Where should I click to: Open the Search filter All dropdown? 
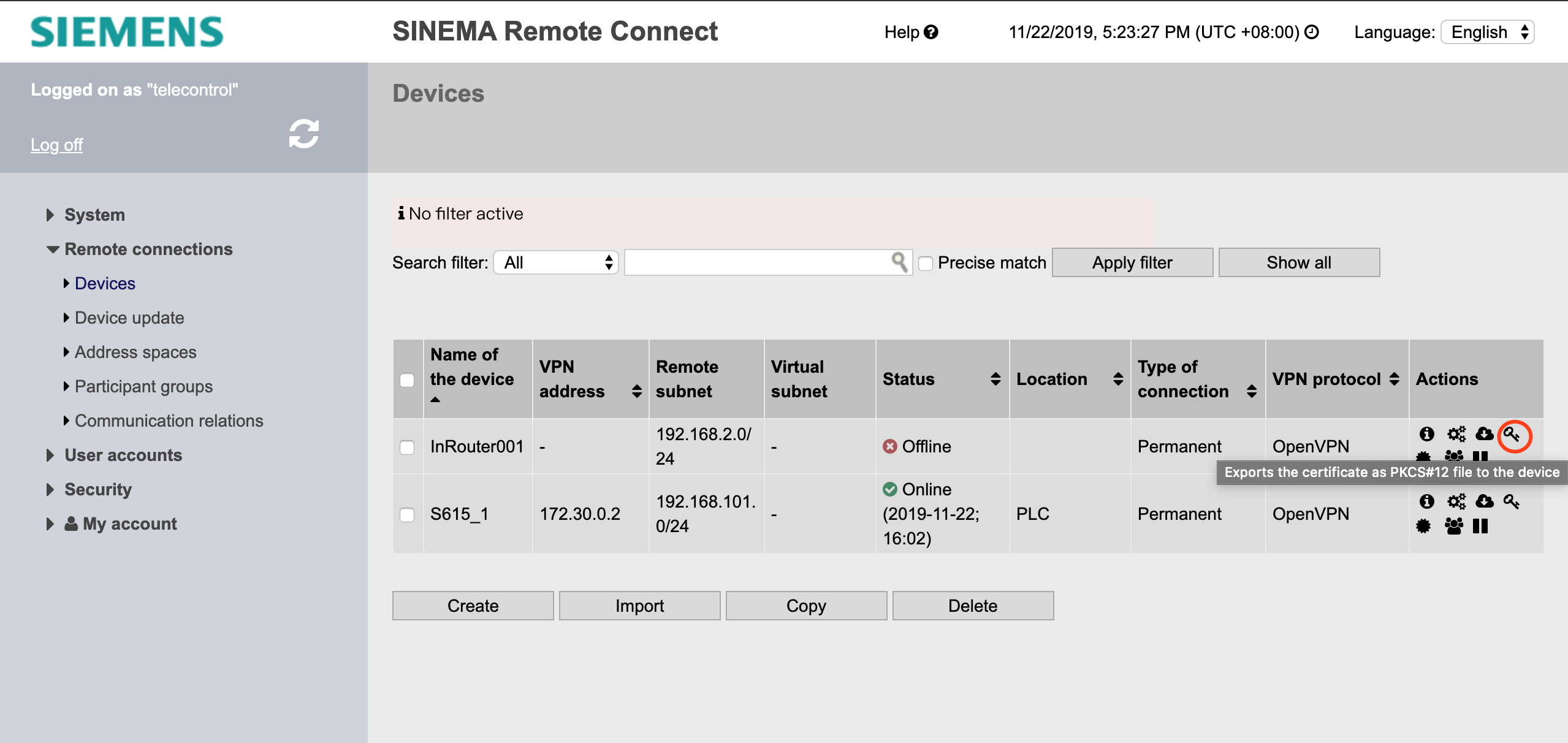click(556, 262)
